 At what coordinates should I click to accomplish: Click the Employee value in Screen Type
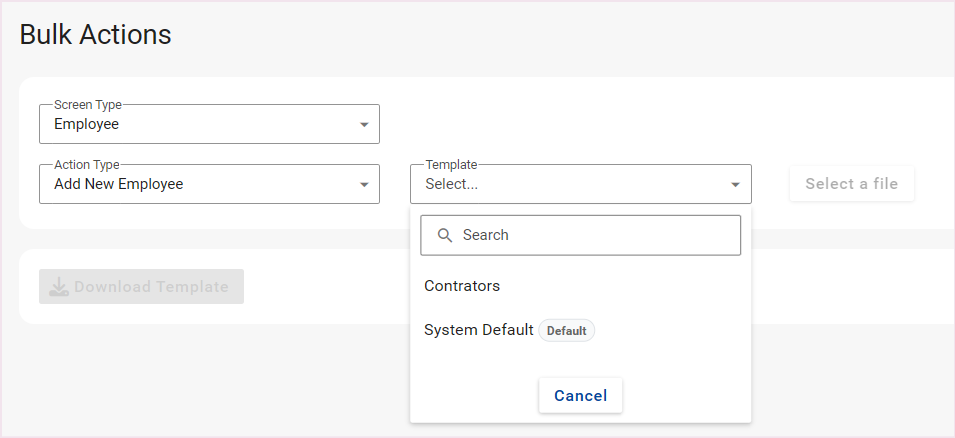86,125
